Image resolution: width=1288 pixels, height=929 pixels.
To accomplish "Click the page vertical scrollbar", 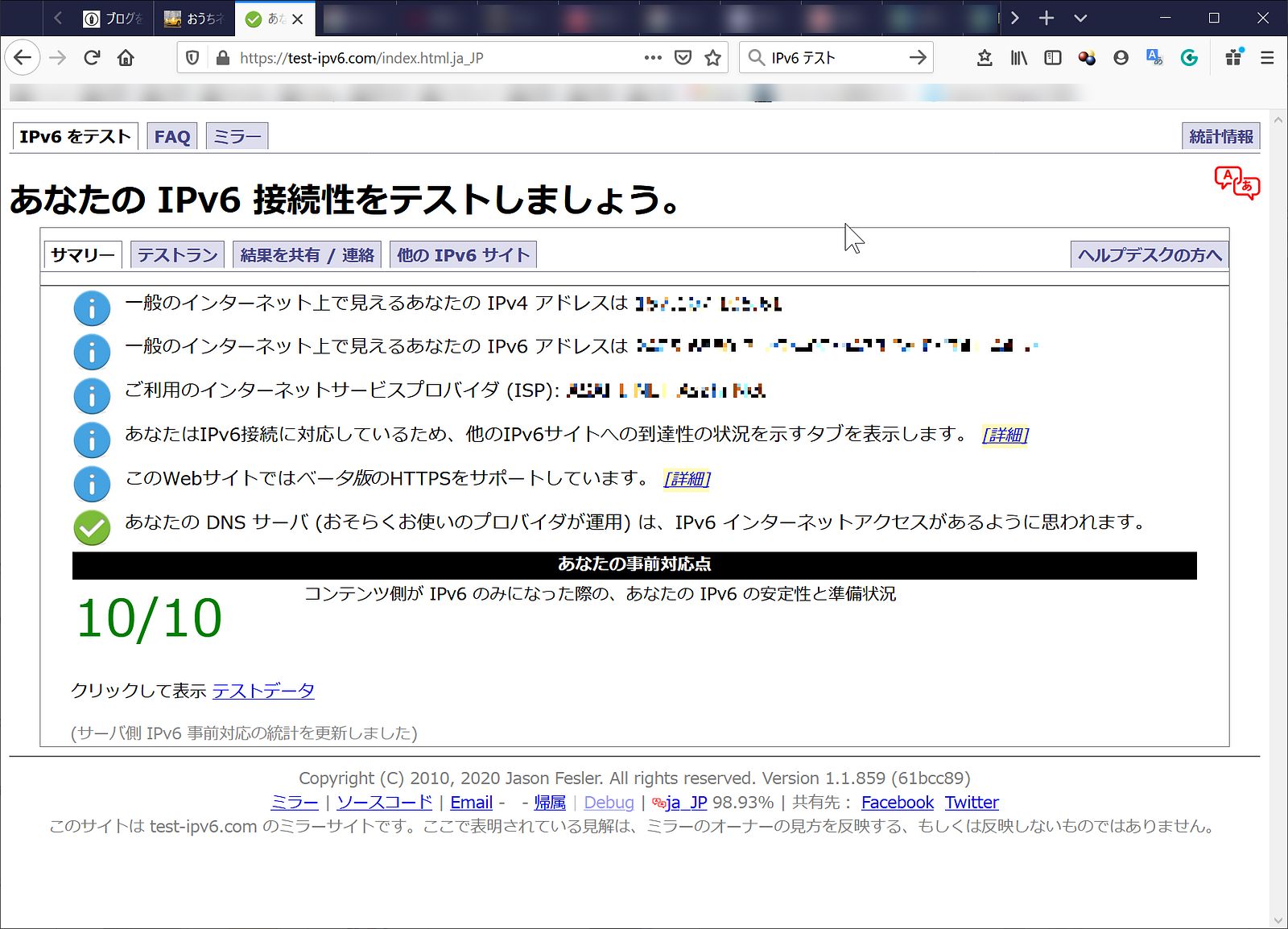I will [x=1278, y=518].
